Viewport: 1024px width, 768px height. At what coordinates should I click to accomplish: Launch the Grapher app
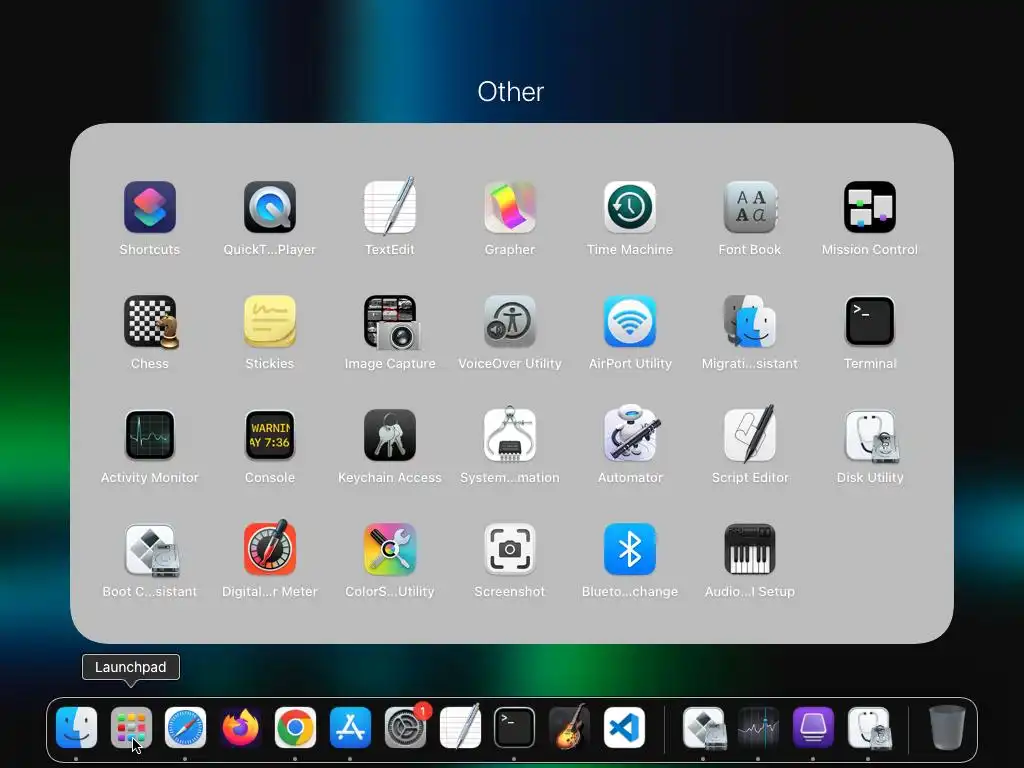[510, 207]
